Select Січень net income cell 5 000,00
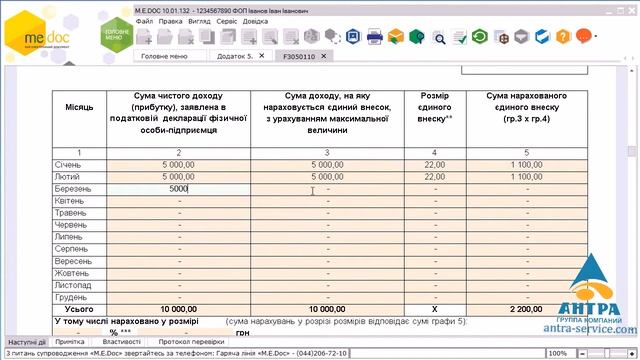 [178, 165]
